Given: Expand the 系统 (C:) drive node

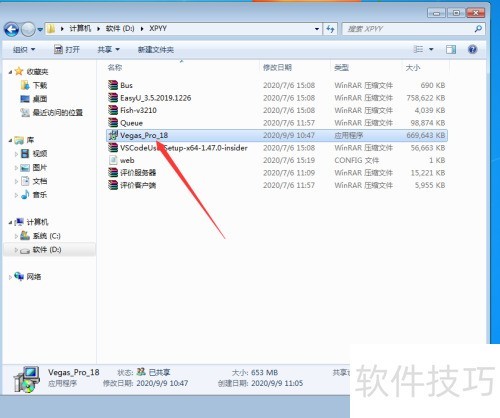Looking at the screenshot, I should (x=16, y=236).
